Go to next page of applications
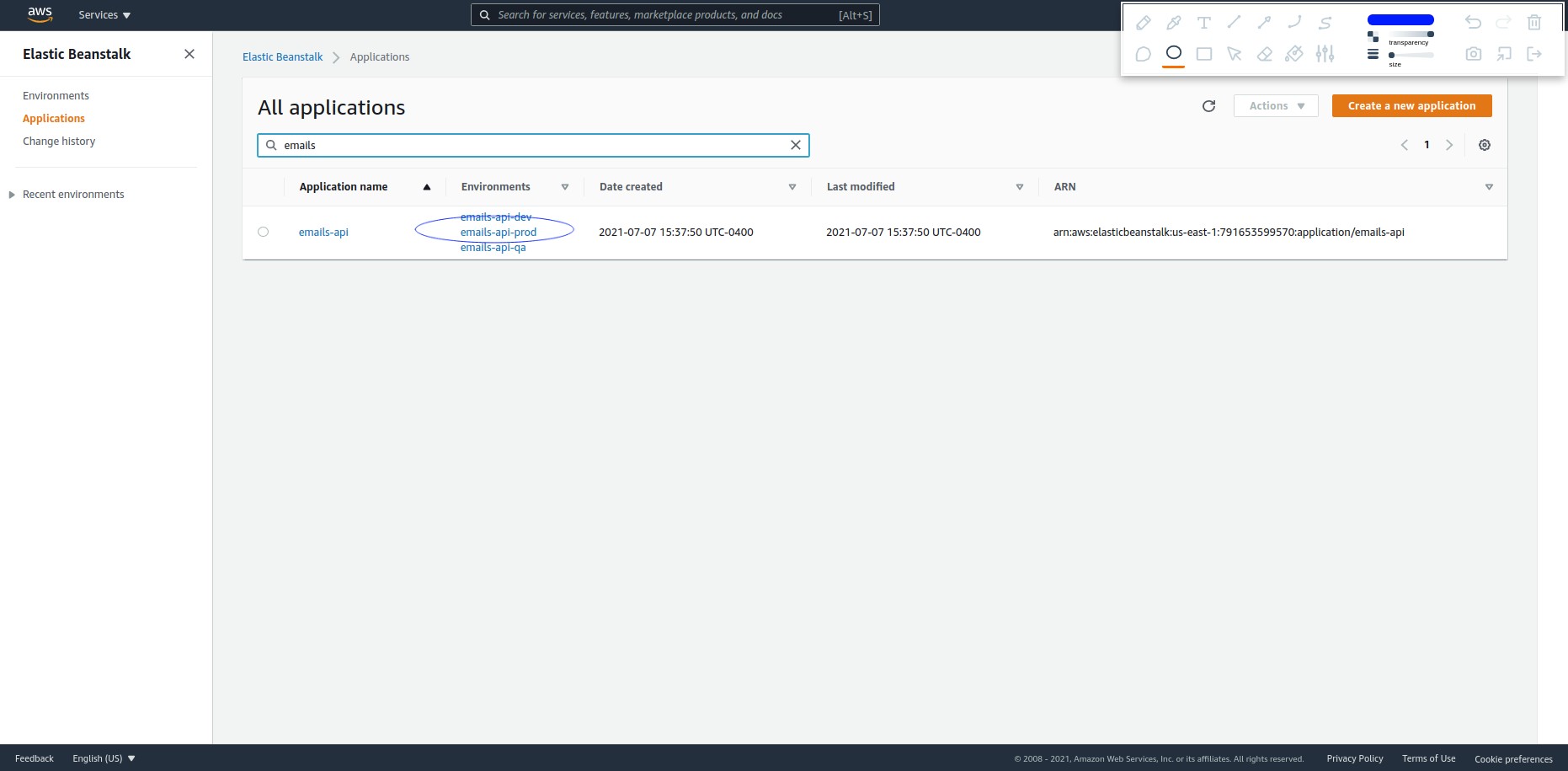 1449,145
